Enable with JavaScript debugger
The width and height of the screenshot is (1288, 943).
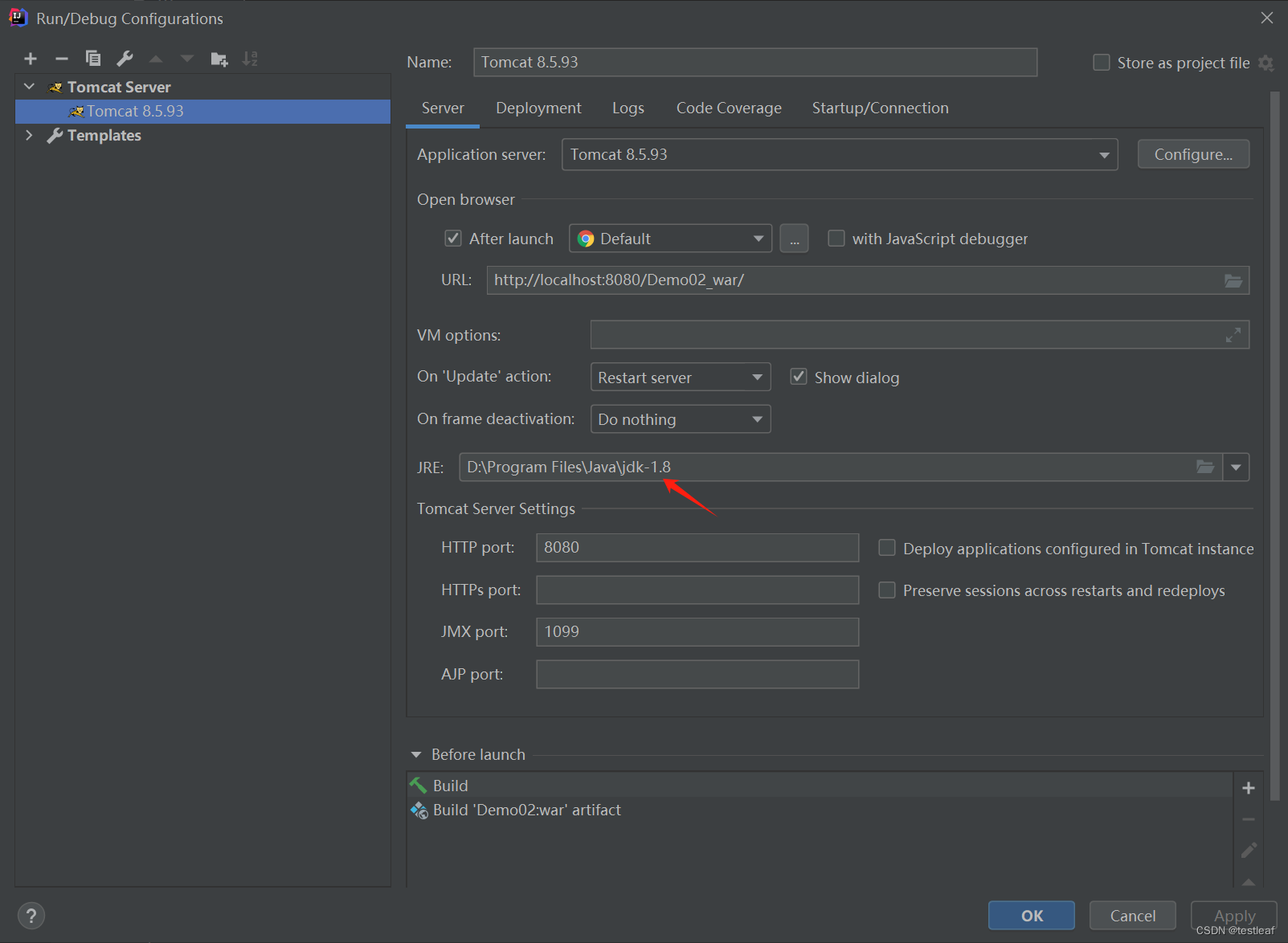point(836,239)
